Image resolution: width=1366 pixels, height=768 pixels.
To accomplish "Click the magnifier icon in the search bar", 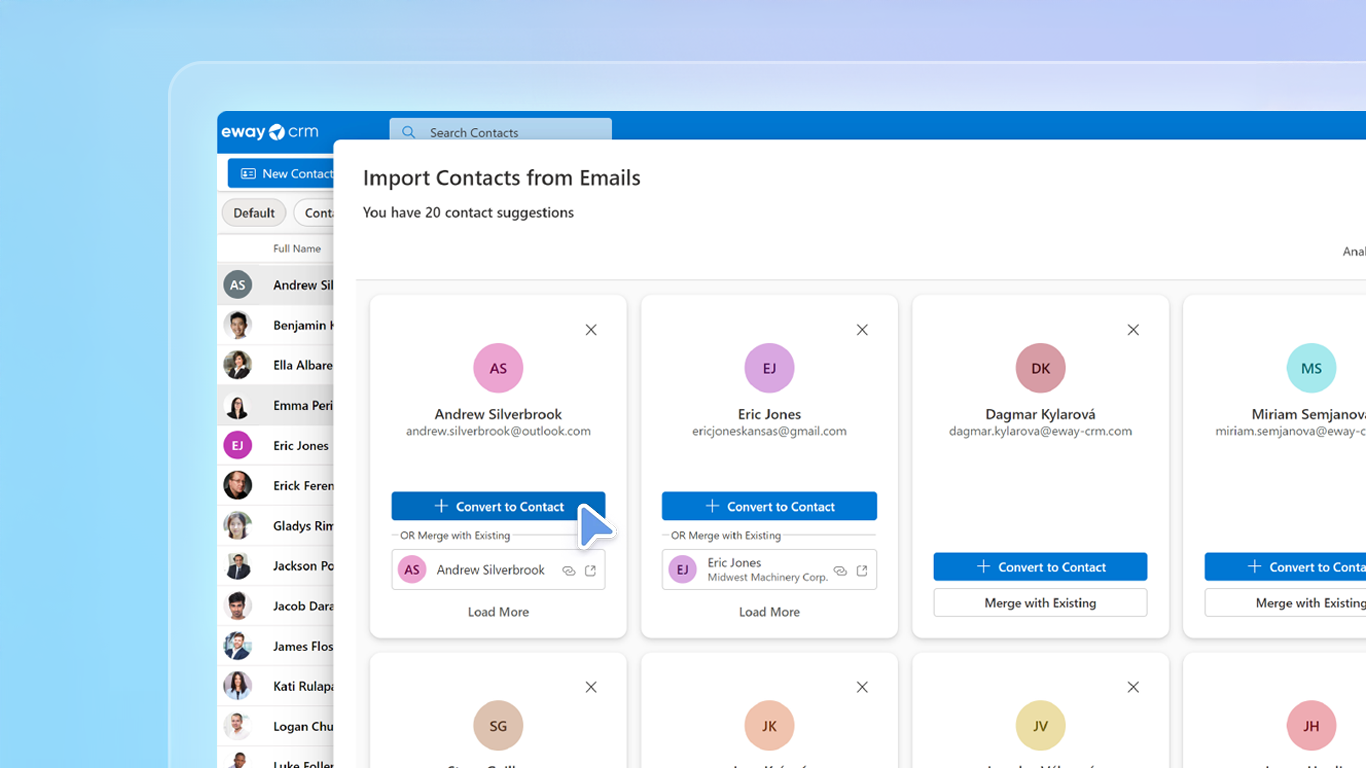I will 407,132.
